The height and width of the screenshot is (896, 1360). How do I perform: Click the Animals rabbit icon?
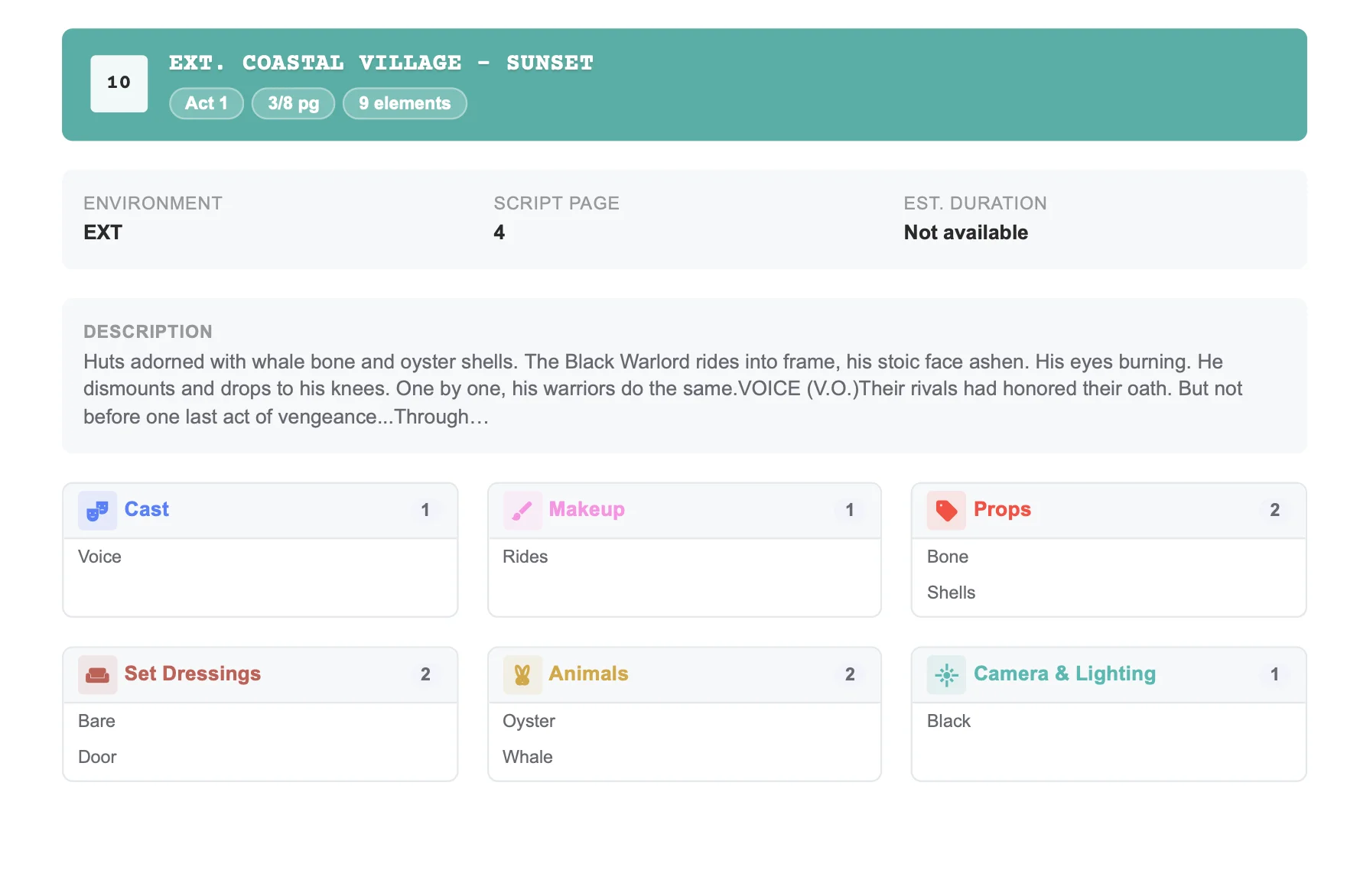tap(522, 675)
